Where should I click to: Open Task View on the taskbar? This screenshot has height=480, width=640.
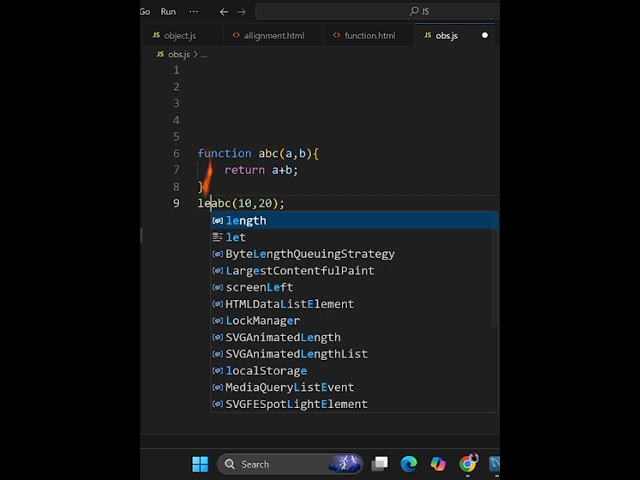click(380, 464)
